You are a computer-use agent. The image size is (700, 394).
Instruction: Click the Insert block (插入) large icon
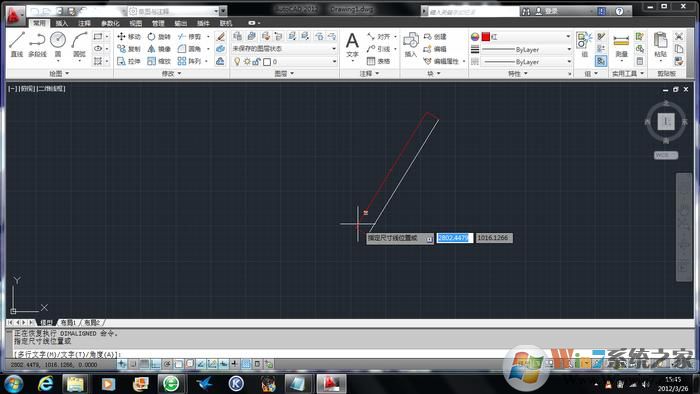coord(410,45)
